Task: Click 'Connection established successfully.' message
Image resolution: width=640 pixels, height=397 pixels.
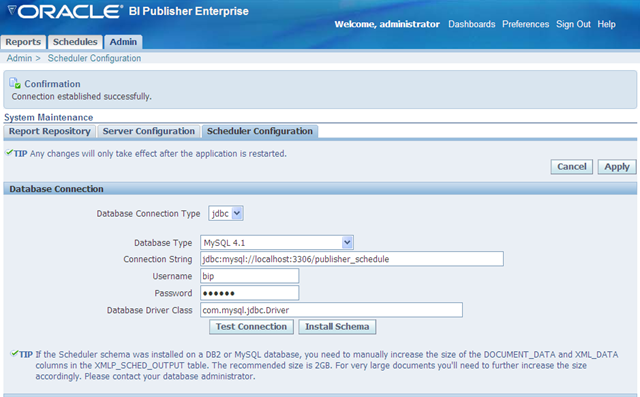Action: click(x=82, y=97)
